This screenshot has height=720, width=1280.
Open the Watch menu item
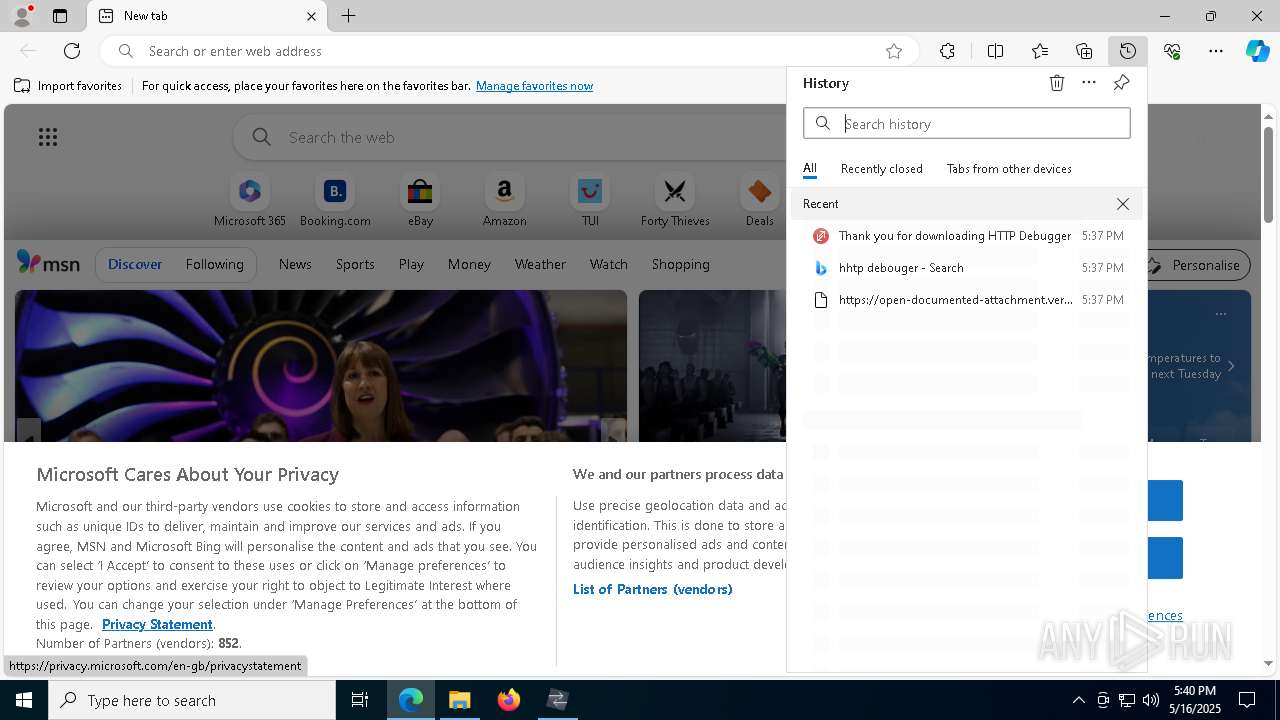click(x=608, y=264)
